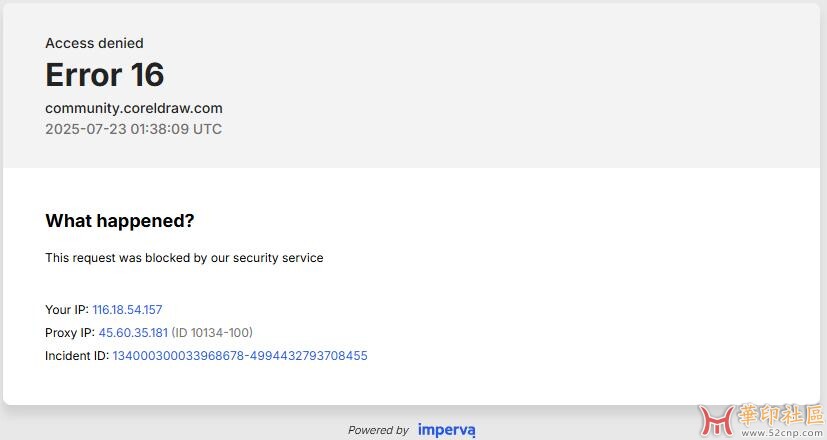Click the Incident ID label
The image size is (827, 440).
tap(77, 356)
